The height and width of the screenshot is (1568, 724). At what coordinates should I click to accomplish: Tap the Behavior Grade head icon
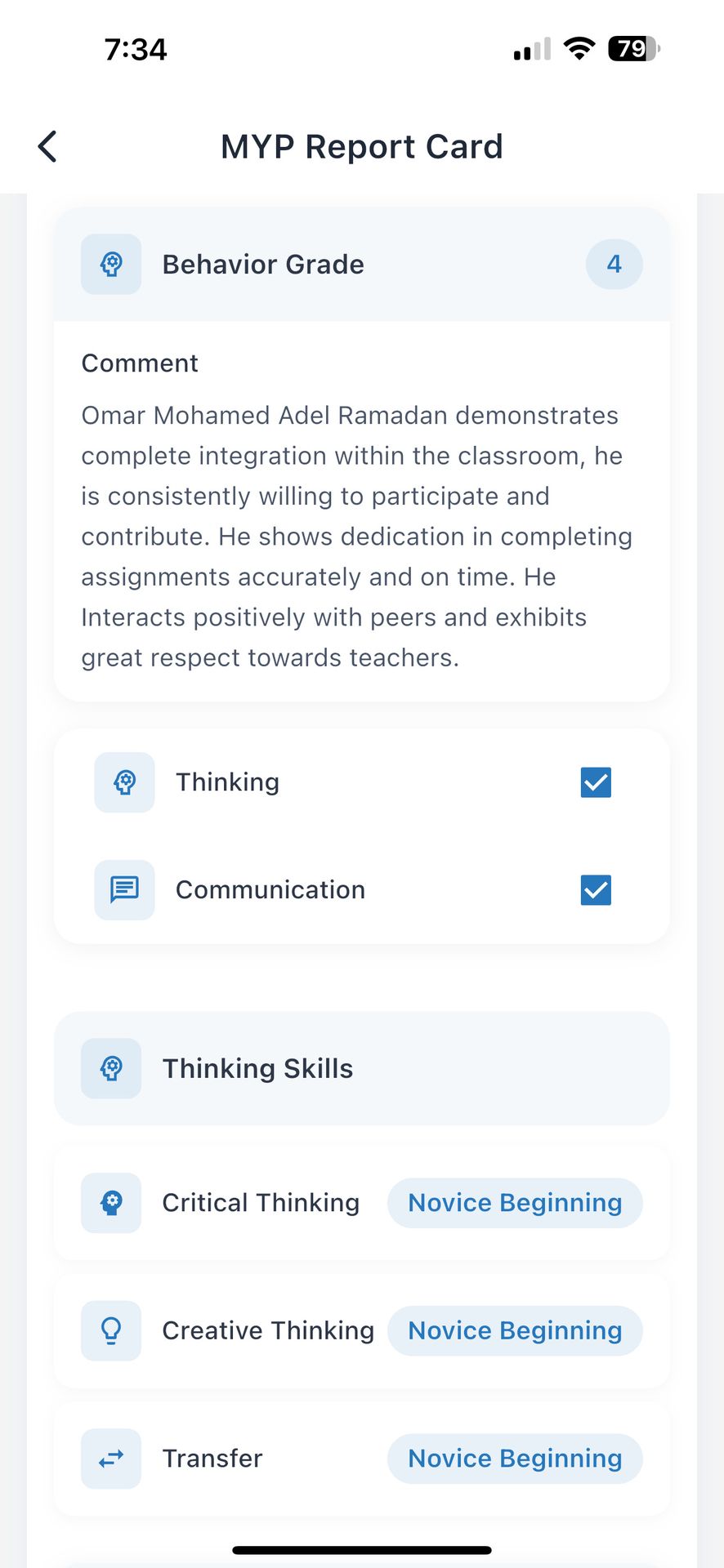(x=111, y=265)
